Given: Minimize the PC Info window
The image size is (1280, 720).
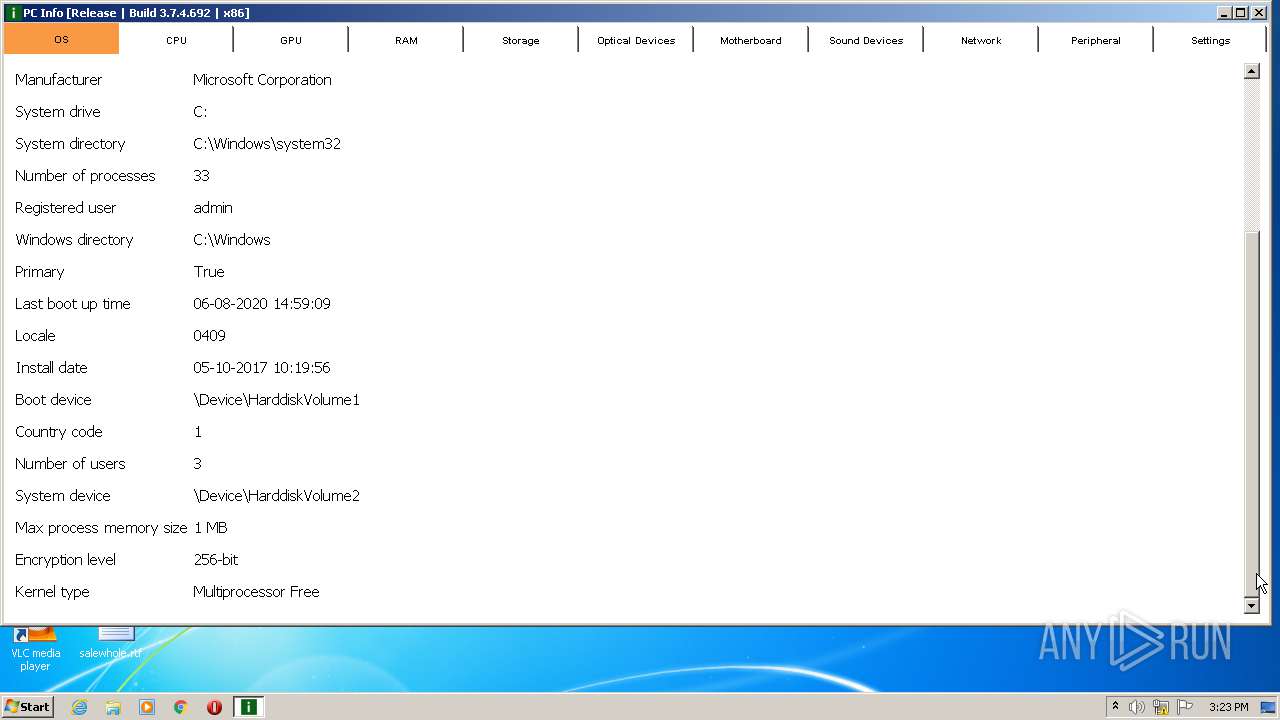Looking at the screenshot, I should (1224, 13).
